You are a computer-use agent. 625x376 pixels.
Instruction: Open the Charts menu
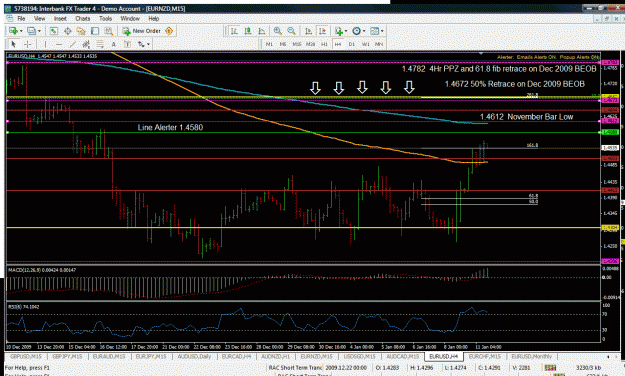[83, 18]
